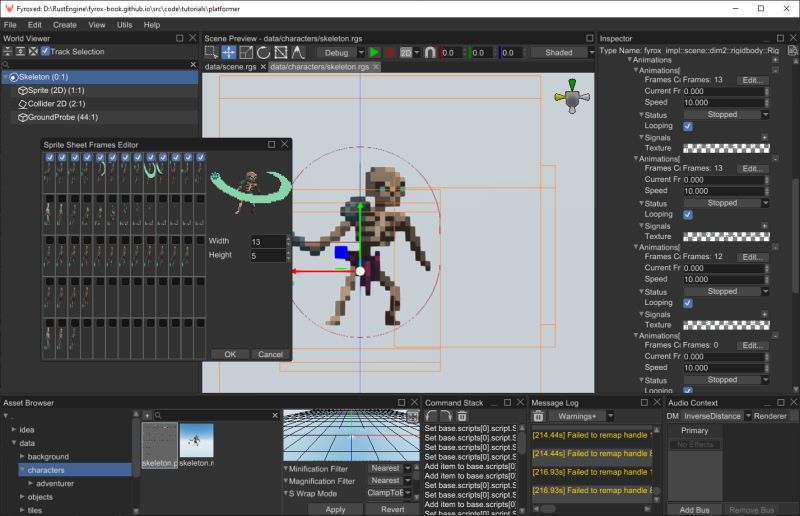
Task: Close the data/scene.rgs tab
Action: click(x=263, y=67)
